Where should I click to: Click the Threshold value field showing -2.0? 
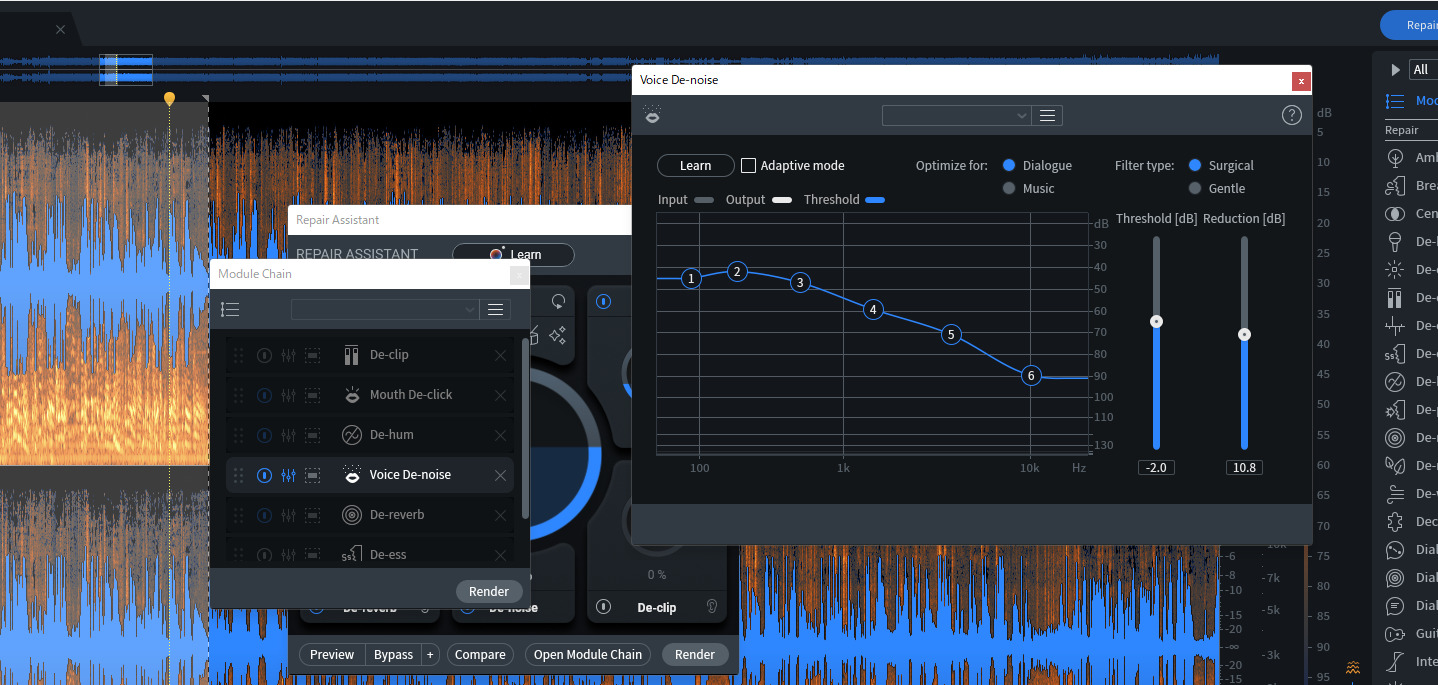click(1157, 467)
